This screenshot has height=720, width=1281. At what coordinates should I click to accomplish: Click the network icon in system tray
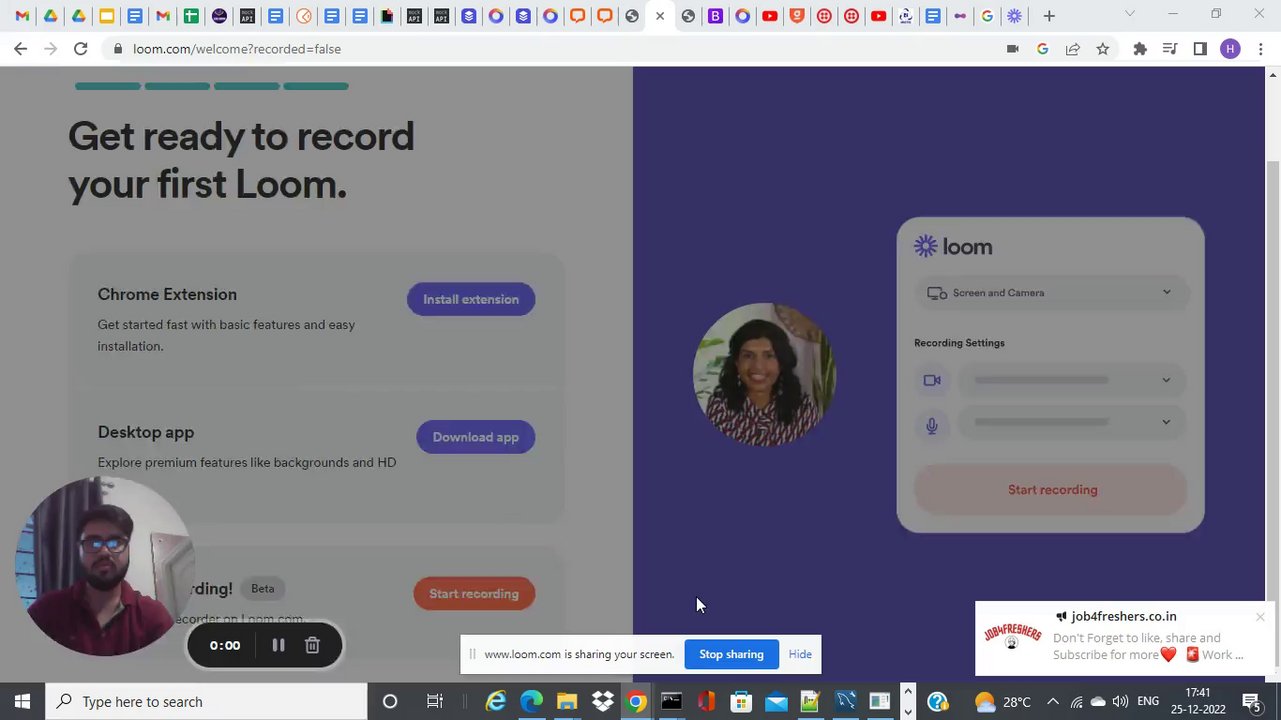tap(1076, 702)
